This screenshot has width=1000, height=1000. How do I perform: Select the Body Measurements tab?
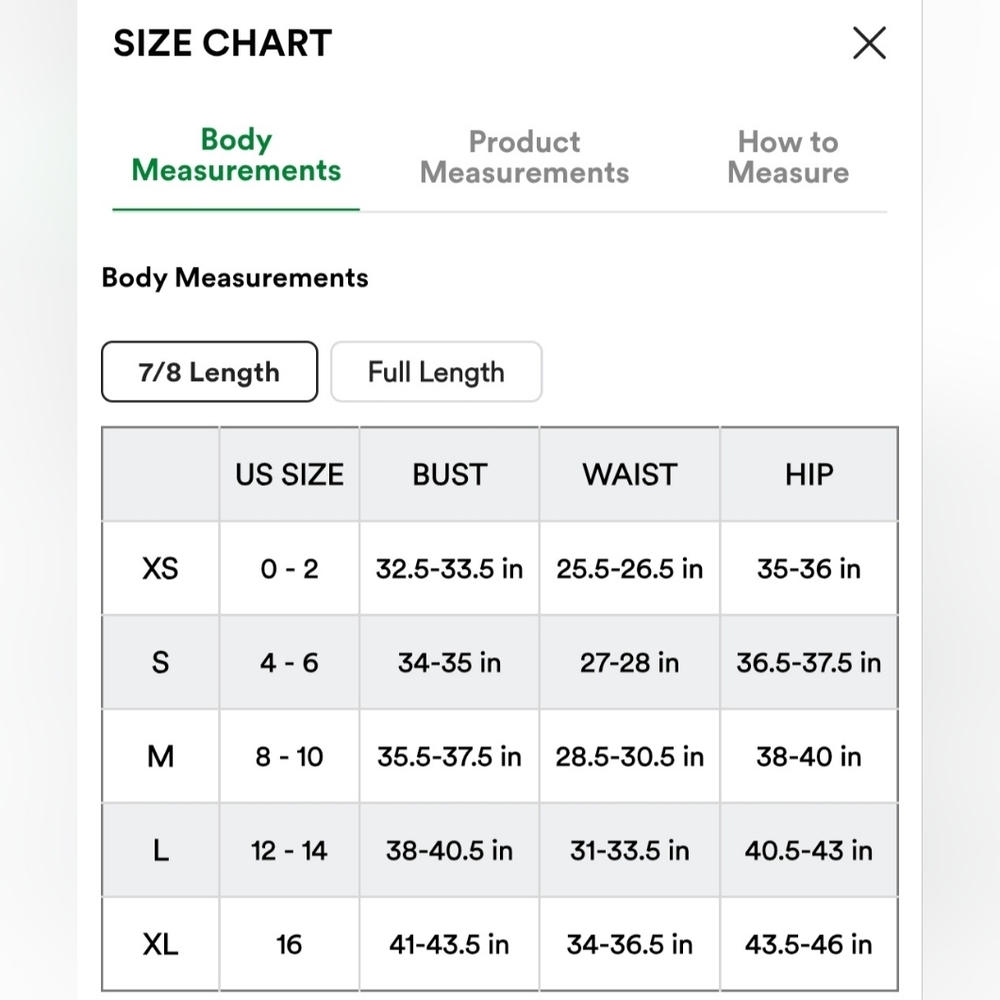tap(235, 155)
